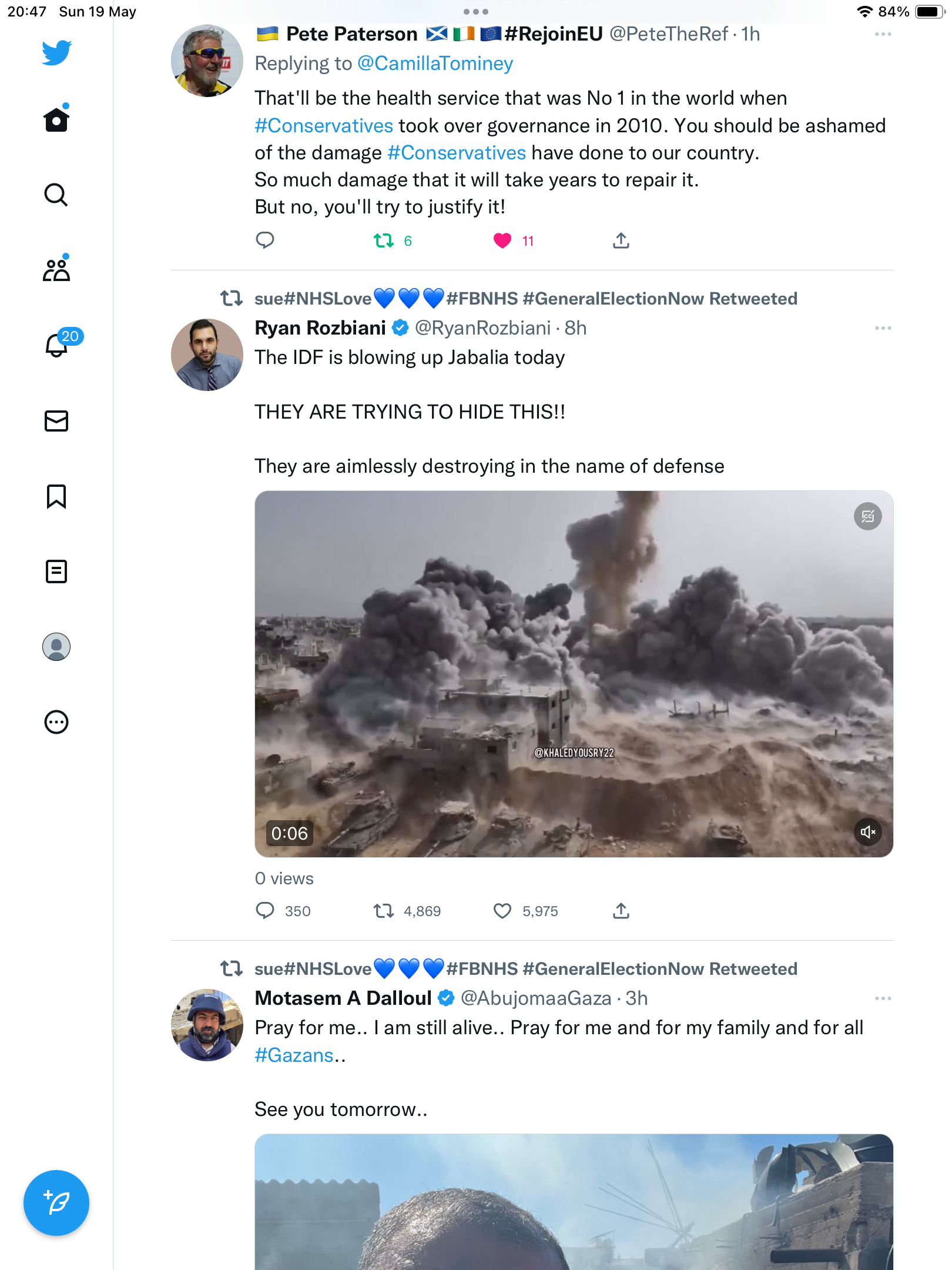
Task: Unlike Pete Paterson's tweet with 11 likes
Action: tap(502, 240)
